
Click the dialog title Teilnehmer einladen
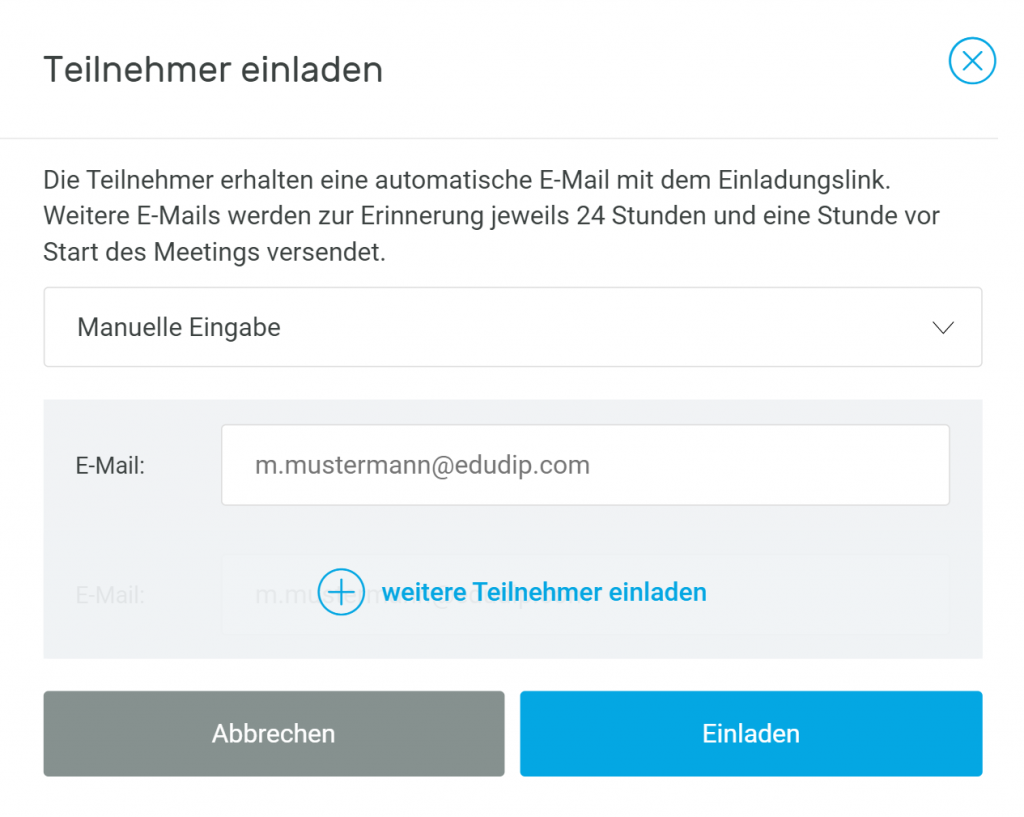coord(213,69)
